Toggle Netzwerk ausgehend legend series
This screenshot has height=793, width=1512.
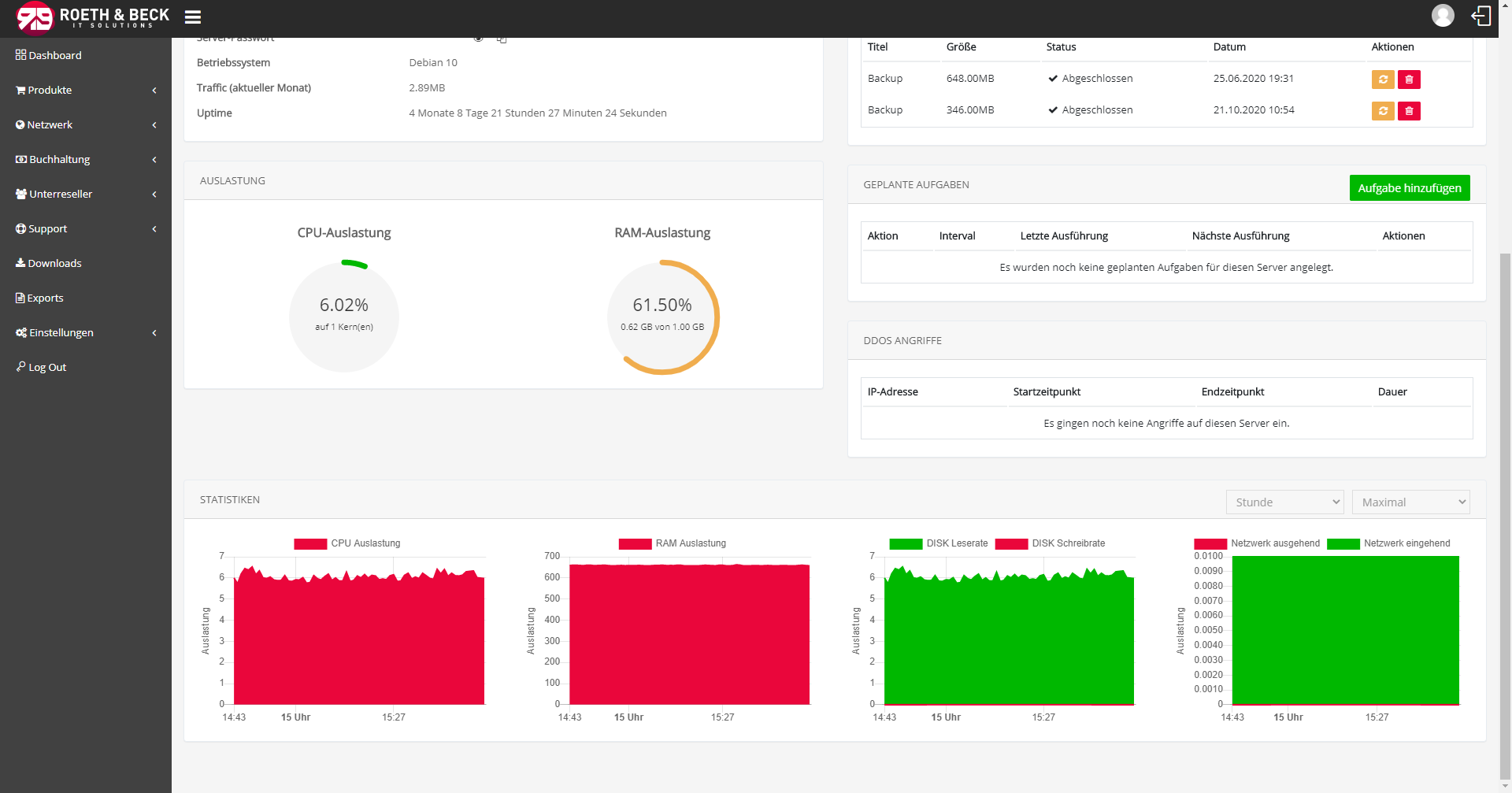1257,543
